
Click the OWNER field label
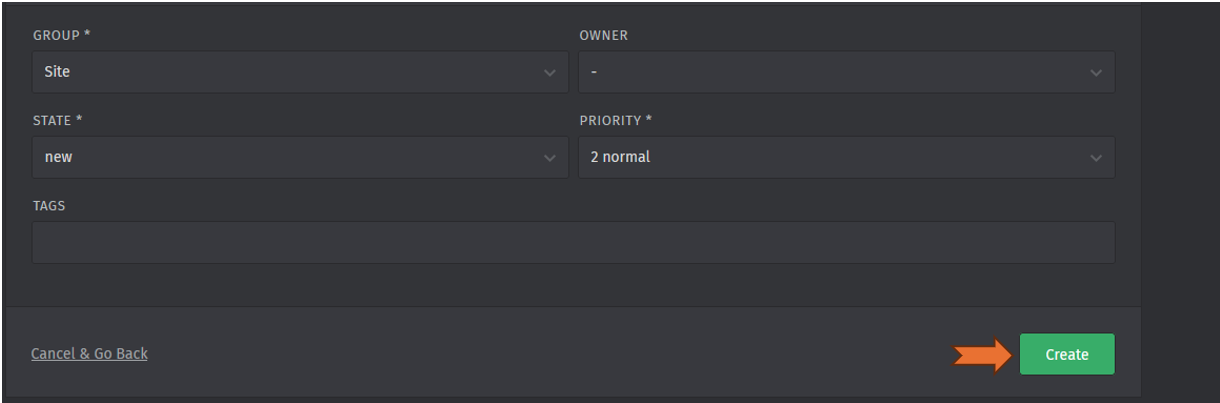[603, 36]
